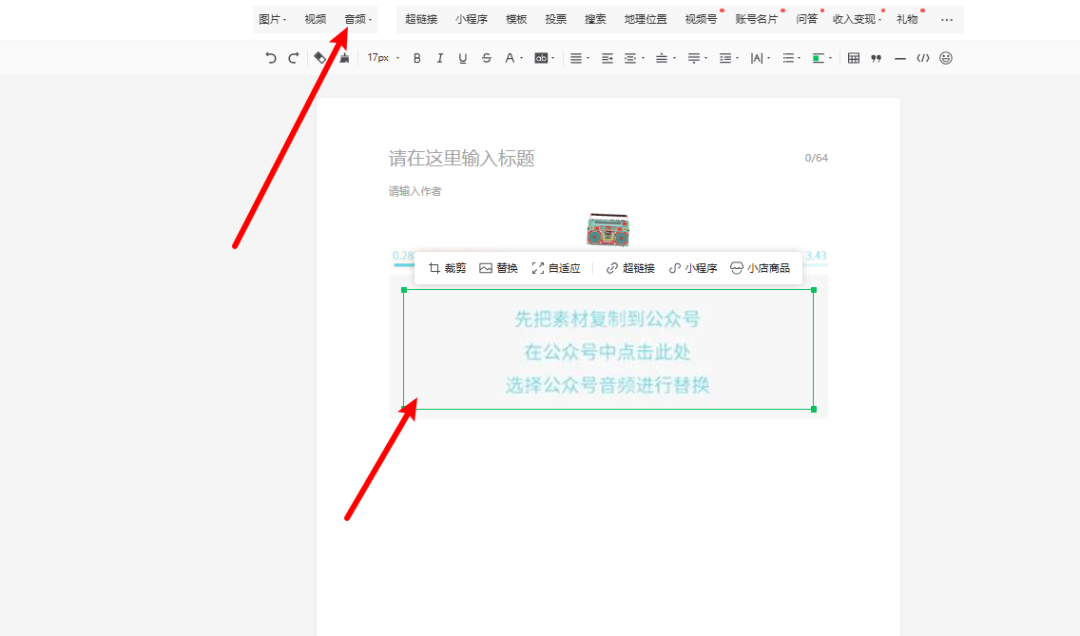Open the emoji picker
Viewport: 1080px width, 636px height.
946,58
